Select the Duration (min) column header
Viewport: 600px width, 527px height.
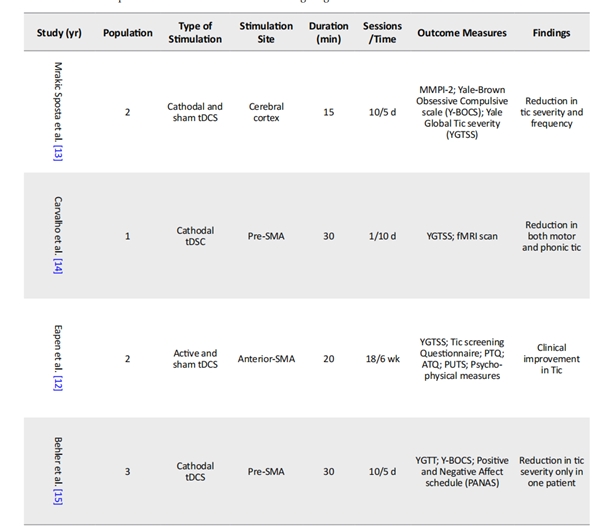pos(329,32)
